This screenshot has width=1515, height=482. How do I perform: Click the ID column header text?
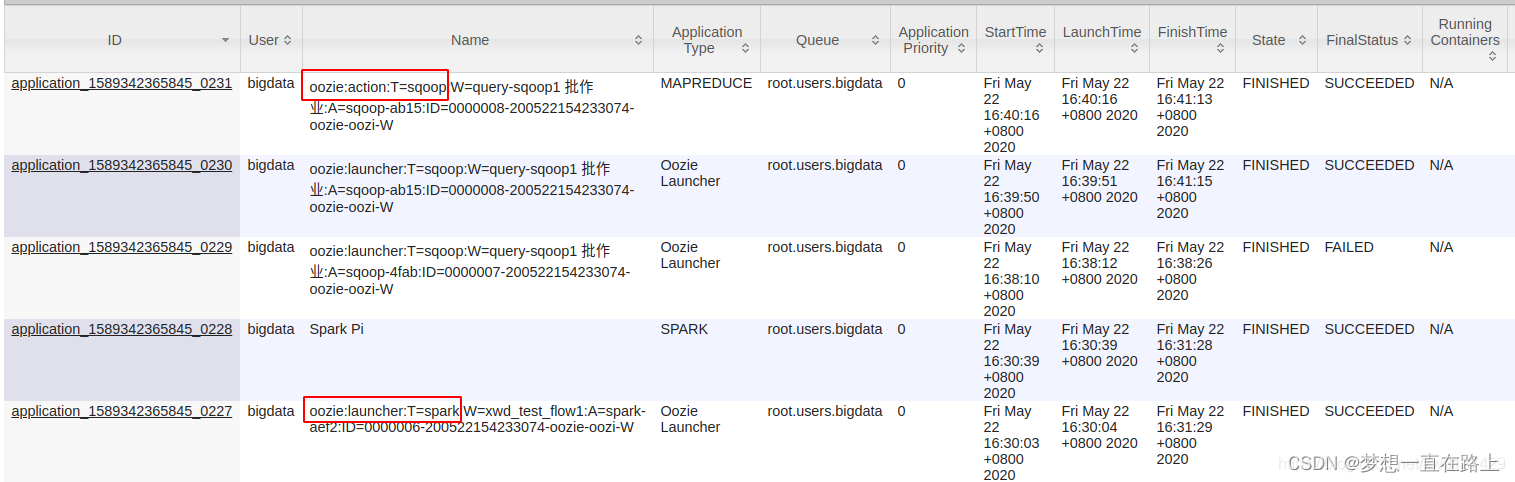pos(115,40)
